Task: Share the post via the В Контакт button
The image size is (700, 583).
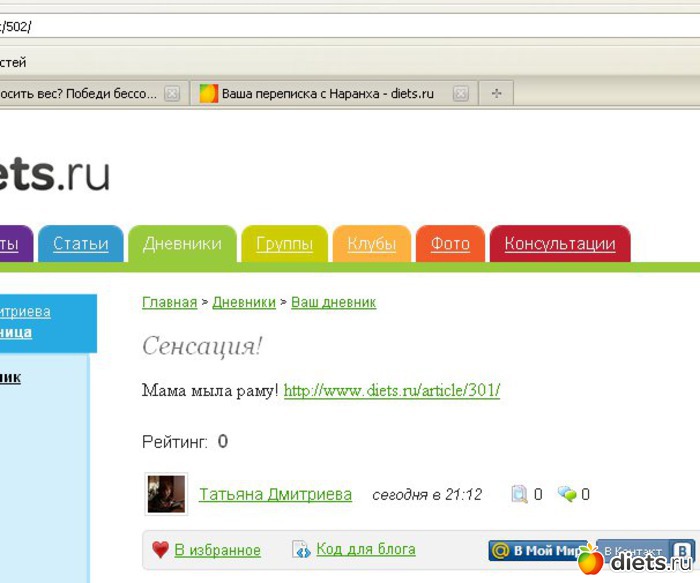Action: (x=640, y=551)
